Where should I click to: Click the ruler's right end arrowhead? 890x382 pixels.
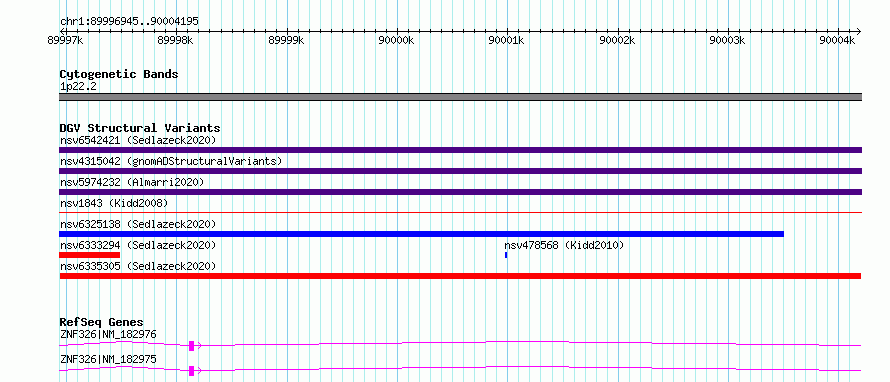pos(858,31)
